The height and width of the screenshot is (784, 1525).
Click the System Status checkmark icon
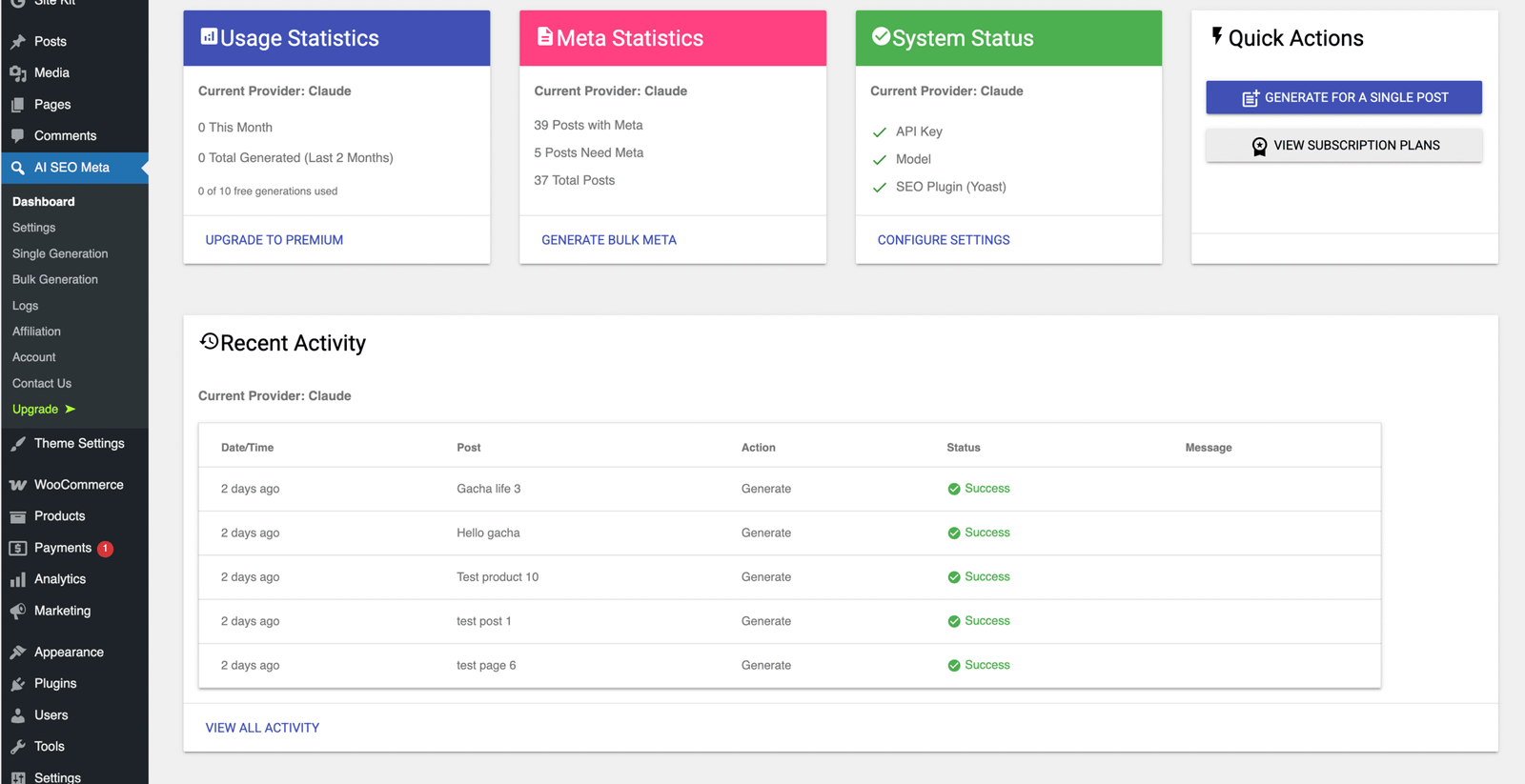point(881,36)
